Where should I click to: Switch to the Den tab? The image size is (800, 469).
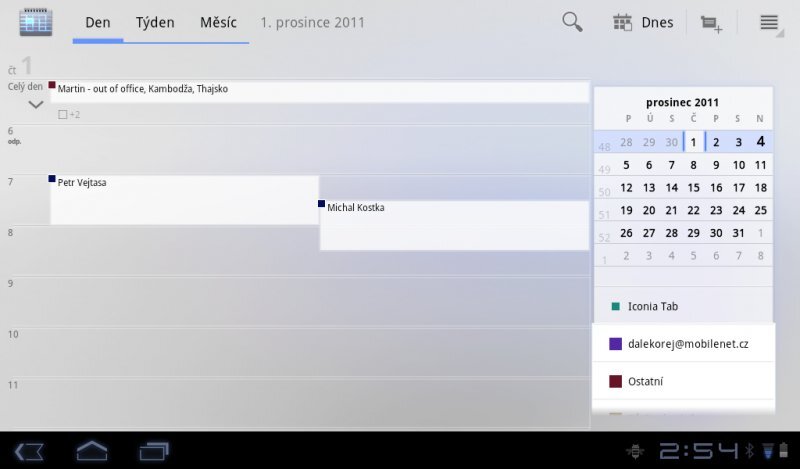97,23
